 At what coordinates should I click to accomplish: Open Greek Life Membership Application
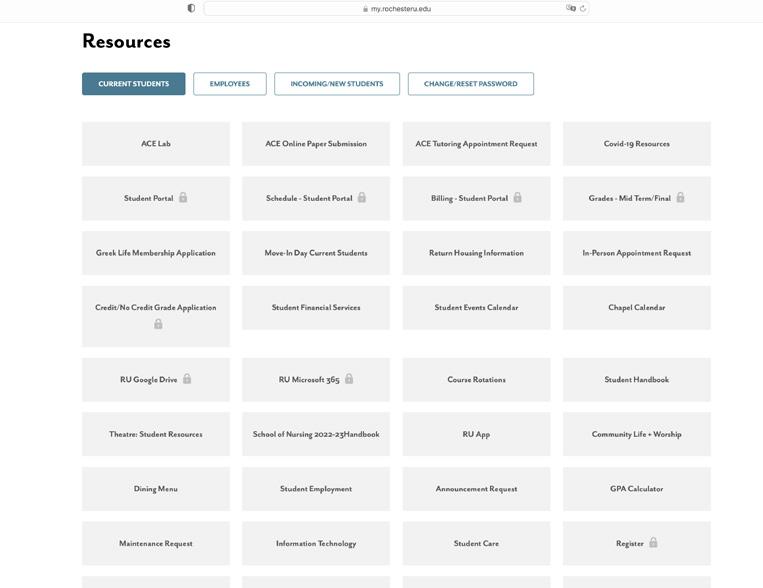[156, 253]
